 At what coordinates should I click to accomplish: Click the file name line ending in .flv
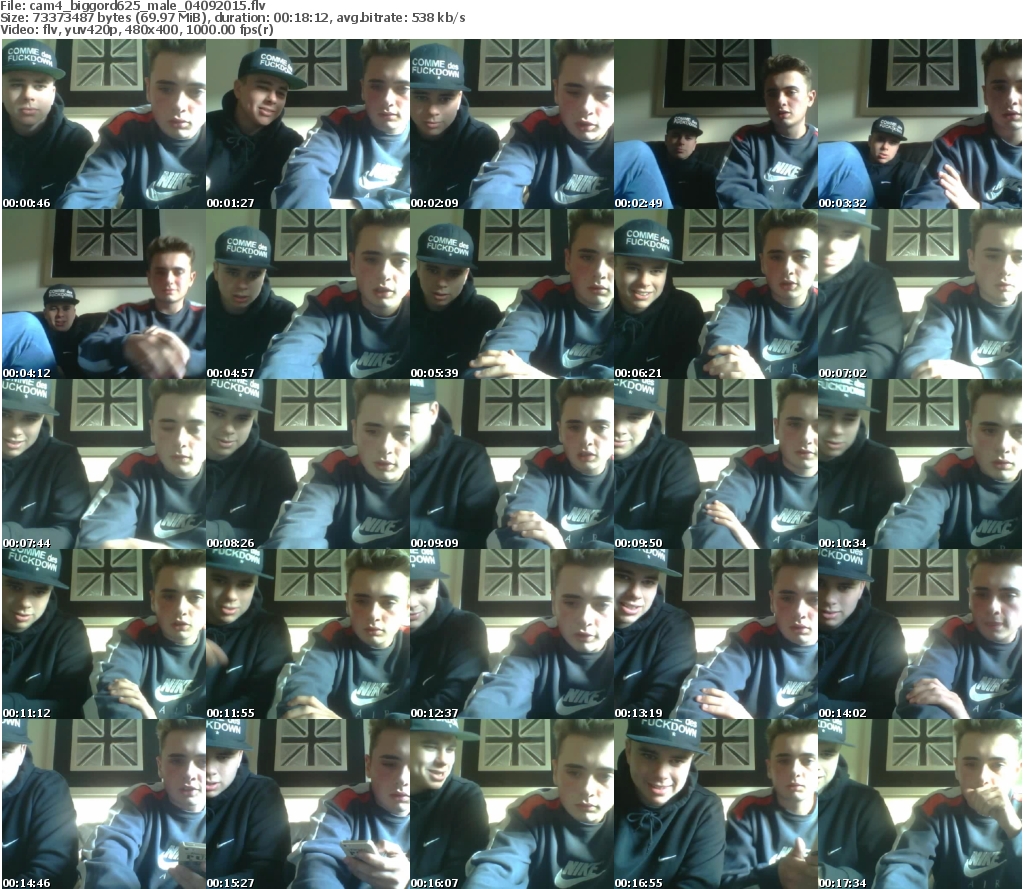tap(133, 6)
